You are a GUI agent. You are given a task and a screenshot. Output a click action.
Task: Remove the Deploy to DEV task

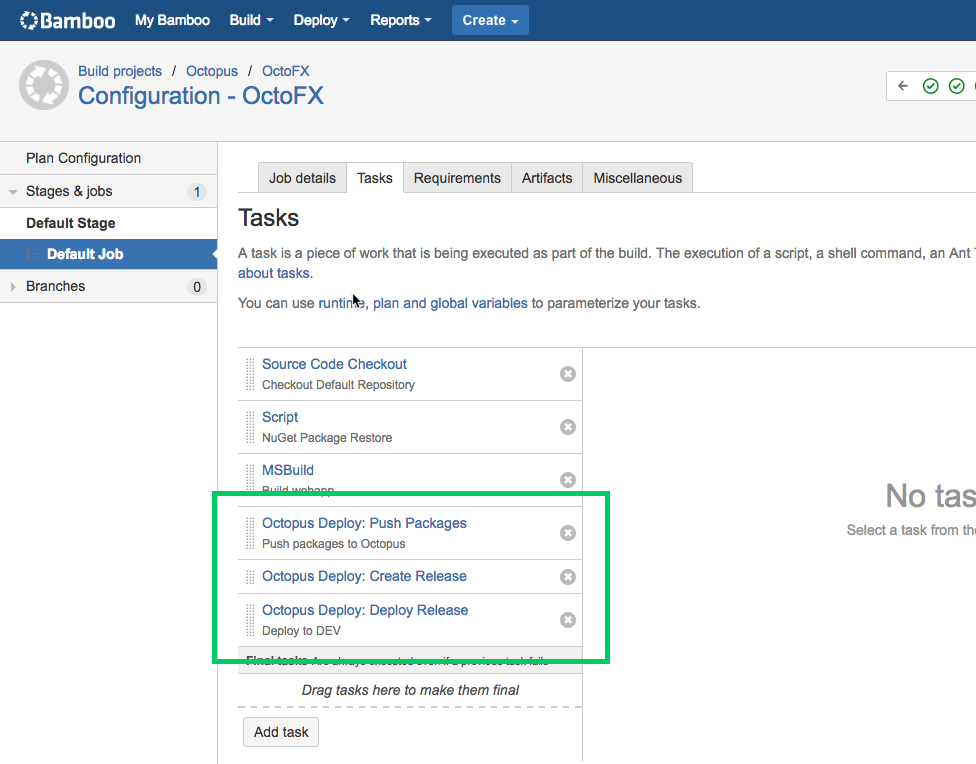tap(567, 620)
